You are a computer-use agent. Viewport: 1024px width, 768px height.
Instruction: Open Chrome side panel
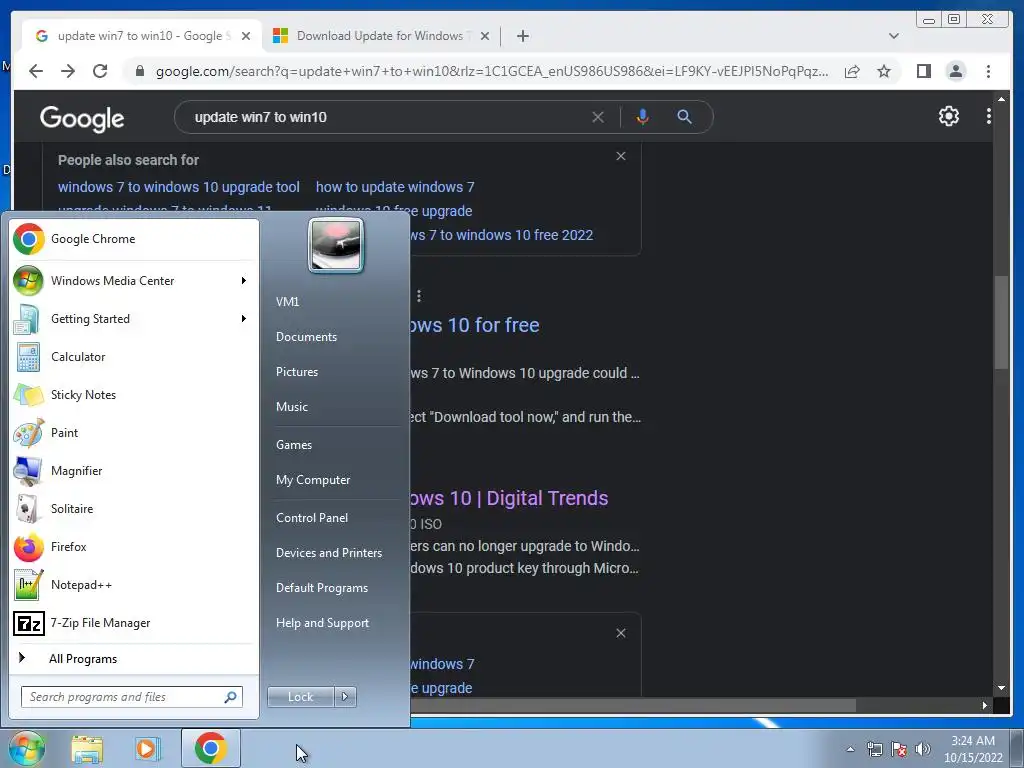923,71
